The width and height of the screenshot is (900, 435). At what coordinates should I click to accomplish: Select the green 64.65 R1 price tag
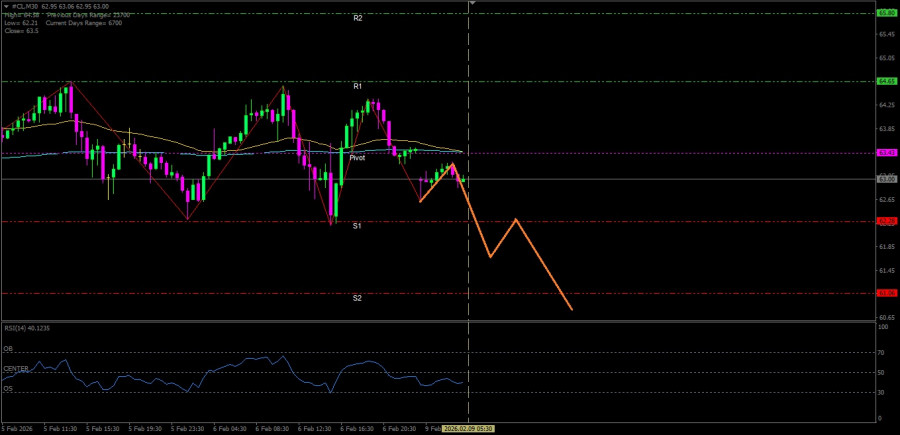[886, 81]
